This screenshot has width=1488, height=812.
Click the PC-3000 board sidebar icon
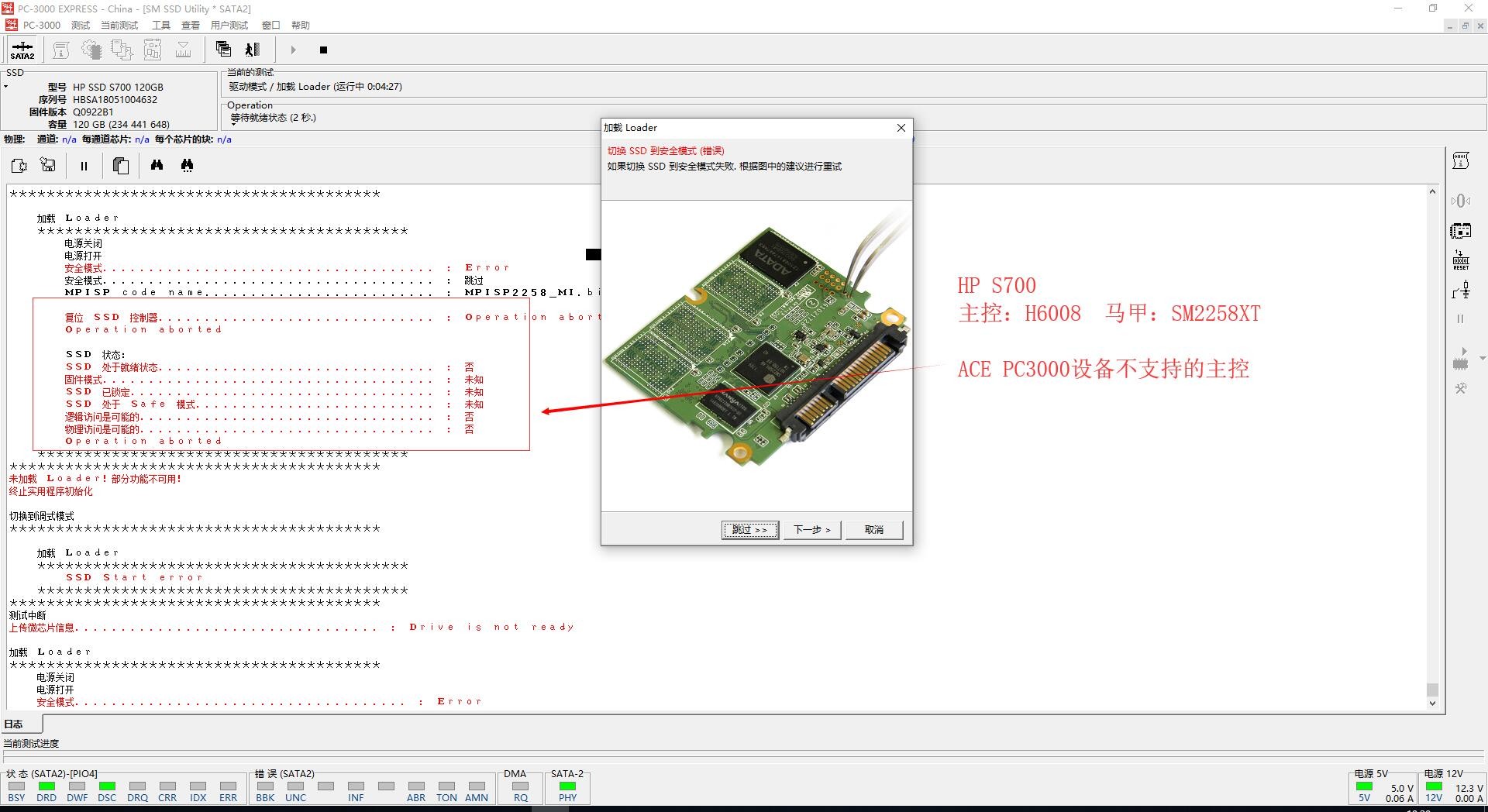[1461, 231]
